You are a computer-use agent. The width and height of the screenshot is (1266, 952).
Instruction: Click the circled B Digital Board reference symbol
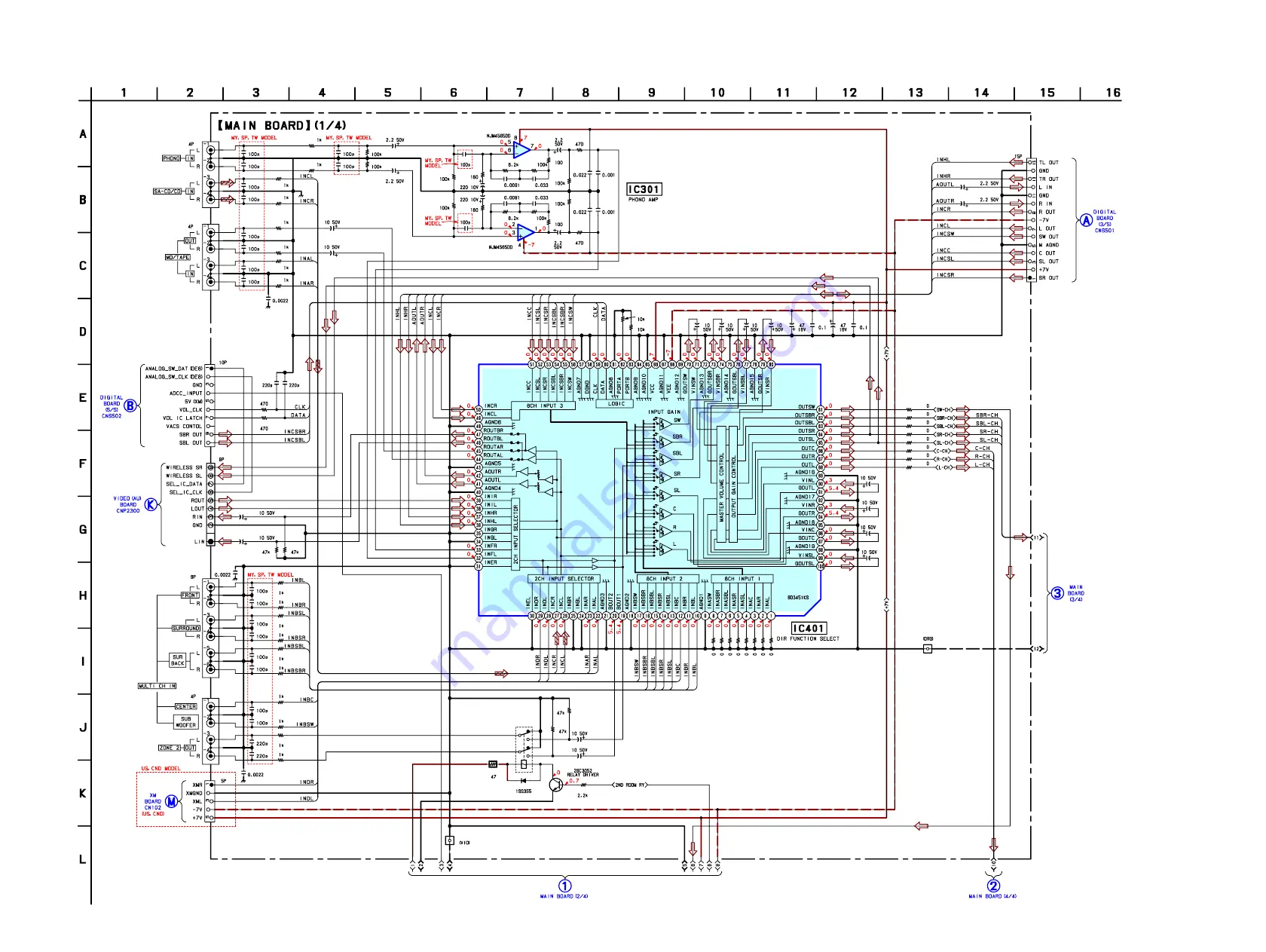pos(130,406)
